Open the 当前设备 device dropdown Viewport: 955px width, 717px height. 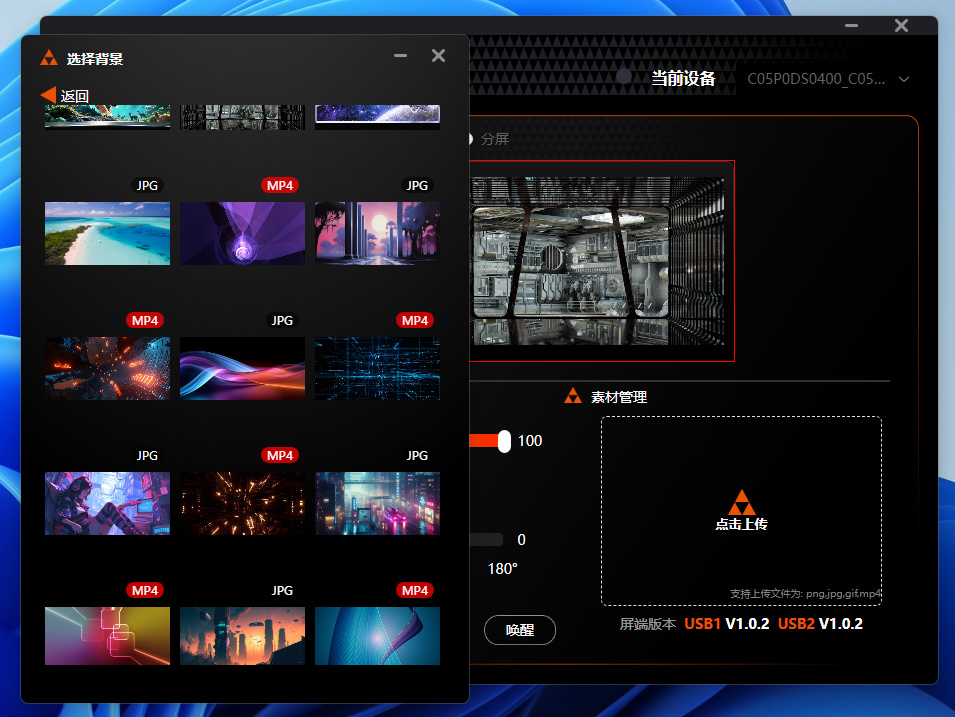(828, 79)
